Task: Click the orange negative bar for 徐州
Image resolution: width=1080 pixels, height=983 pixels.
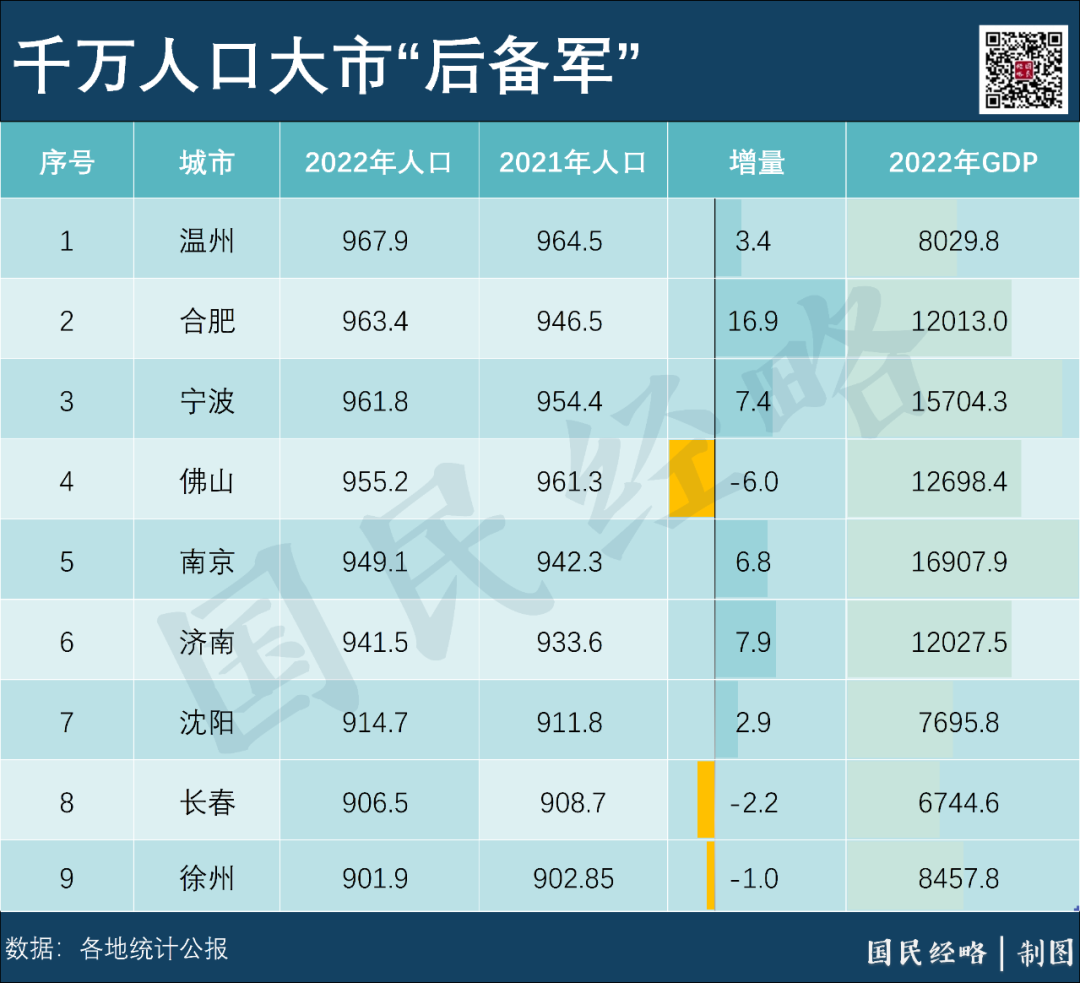Action: tap(711, 876)
